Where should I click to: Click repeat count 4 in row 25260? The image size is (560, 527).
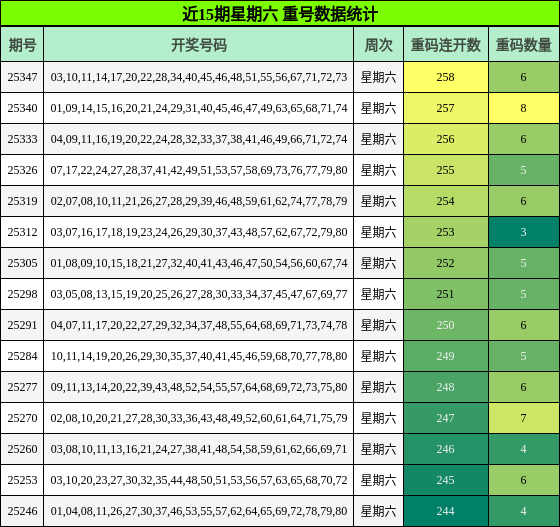[x=524, y=449]
